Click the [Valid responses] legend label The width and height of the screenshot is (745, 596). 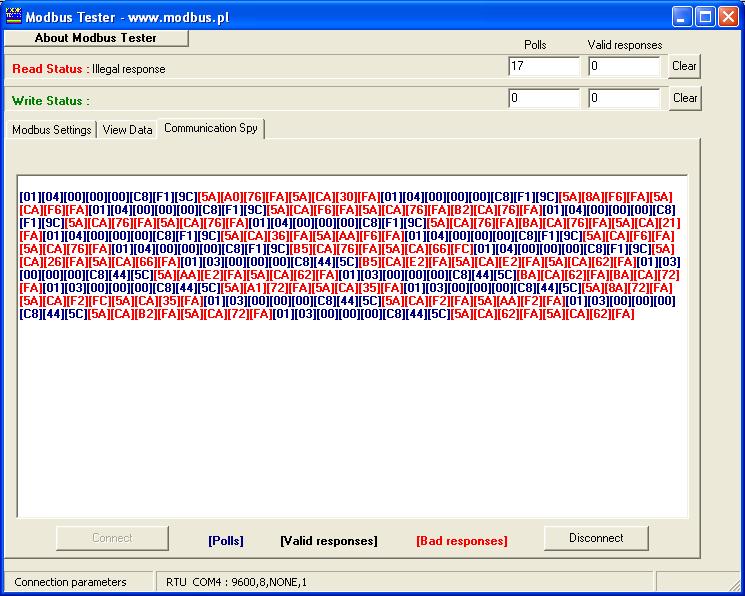point(329,541)
